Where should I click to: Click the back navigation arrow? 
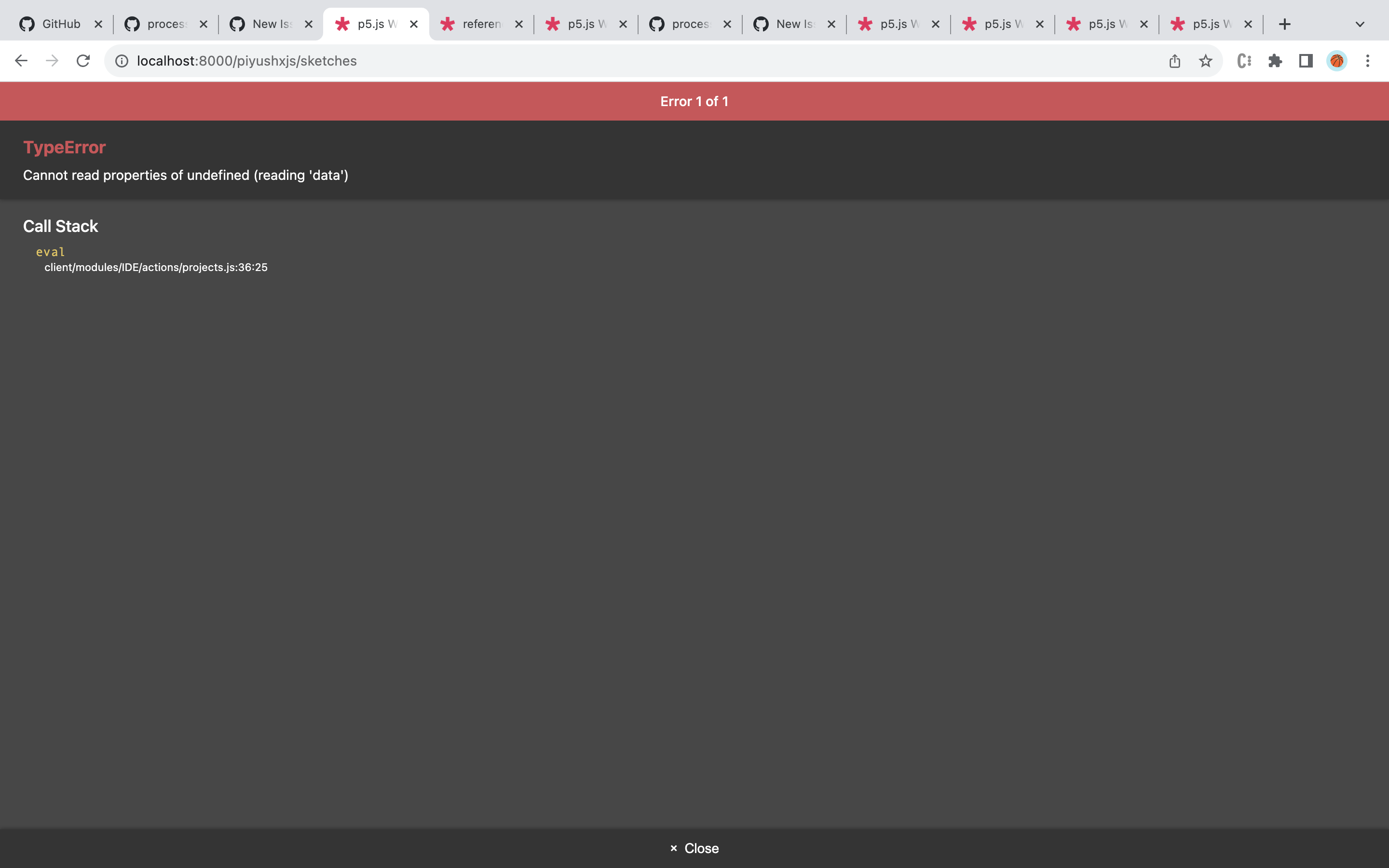coord(21,60)
